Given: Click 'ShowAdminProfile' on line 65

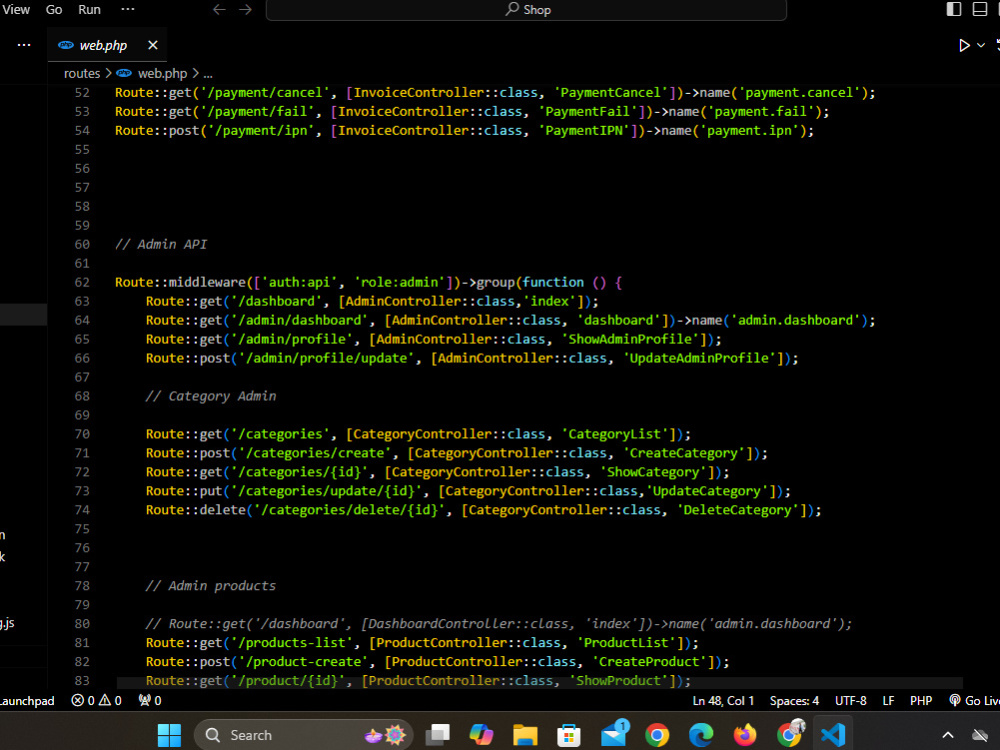Looking at the screenshot, I should point(630,339).
